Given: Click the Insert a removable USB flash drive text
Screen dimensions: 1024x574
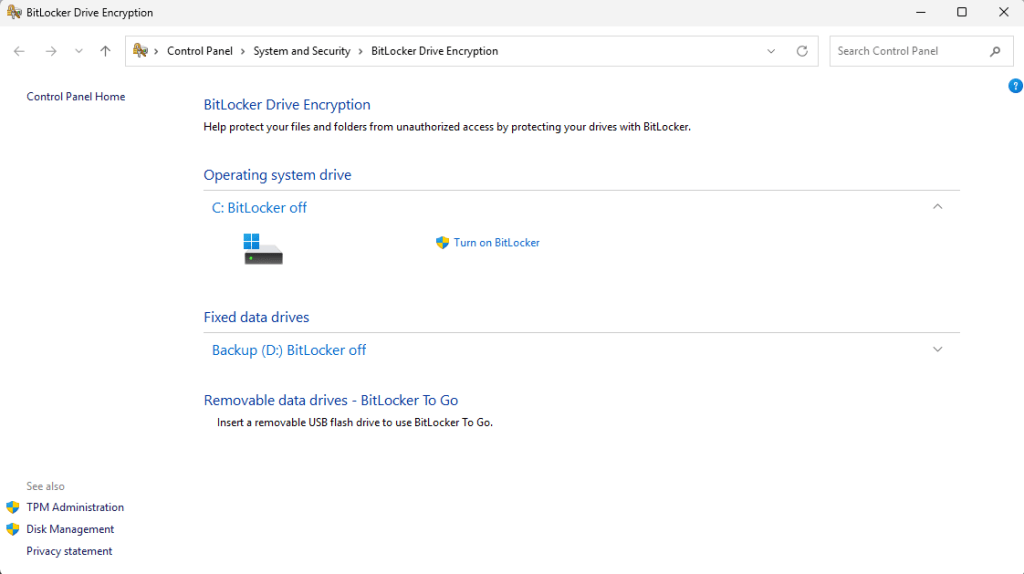Looking at the screenshot, I should coord(355,423).
